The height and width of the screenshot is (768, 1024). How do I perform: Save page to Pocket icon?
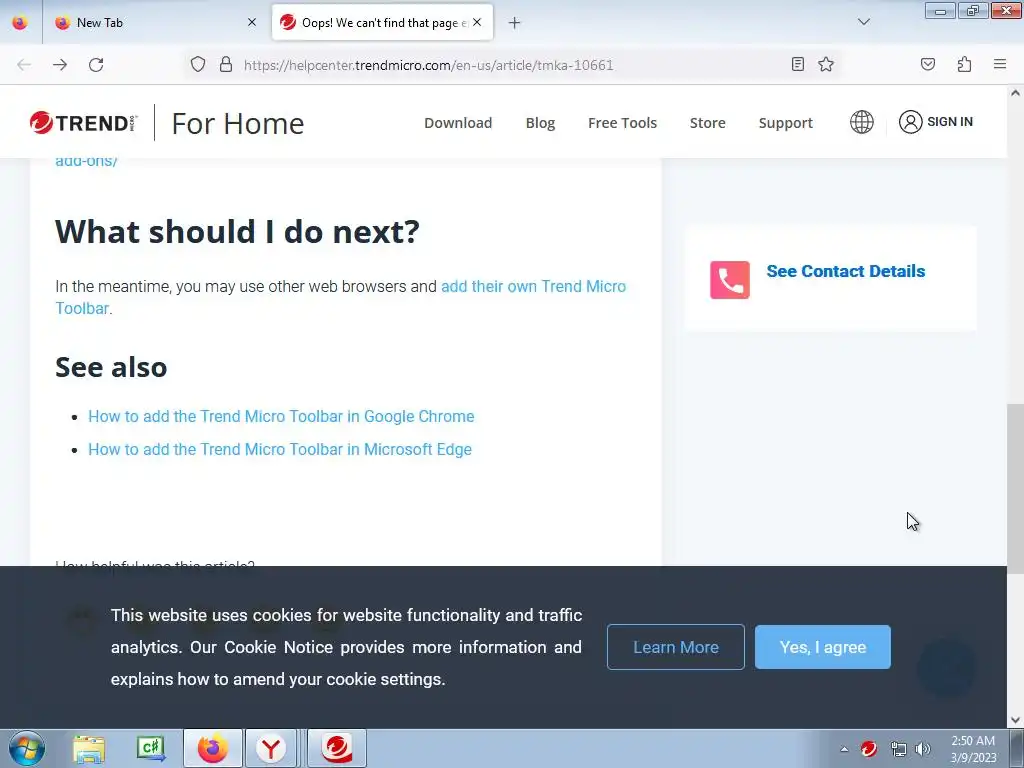point(928,64)
